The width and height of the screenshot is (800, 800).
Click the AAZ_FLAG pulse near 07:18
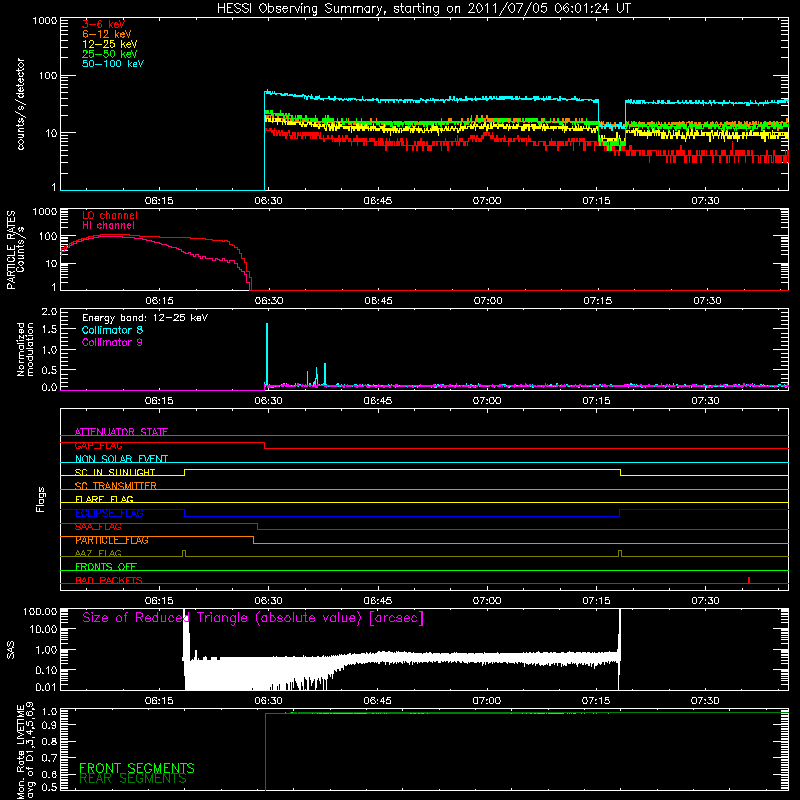click(620, 553)
